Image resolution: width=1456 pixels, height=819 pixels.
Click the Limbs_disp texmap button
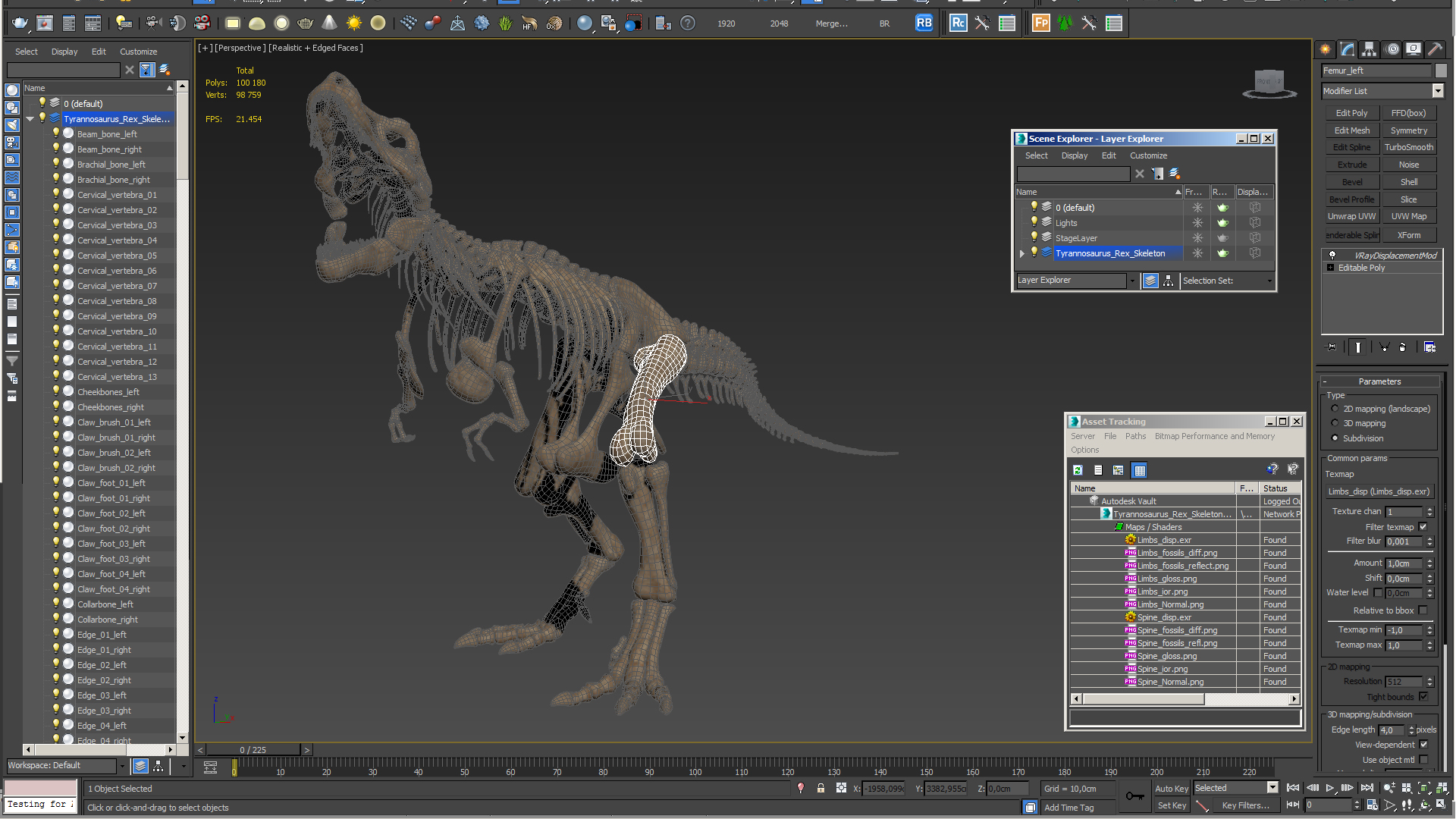pyautogui.click(x=1379, y=491)
